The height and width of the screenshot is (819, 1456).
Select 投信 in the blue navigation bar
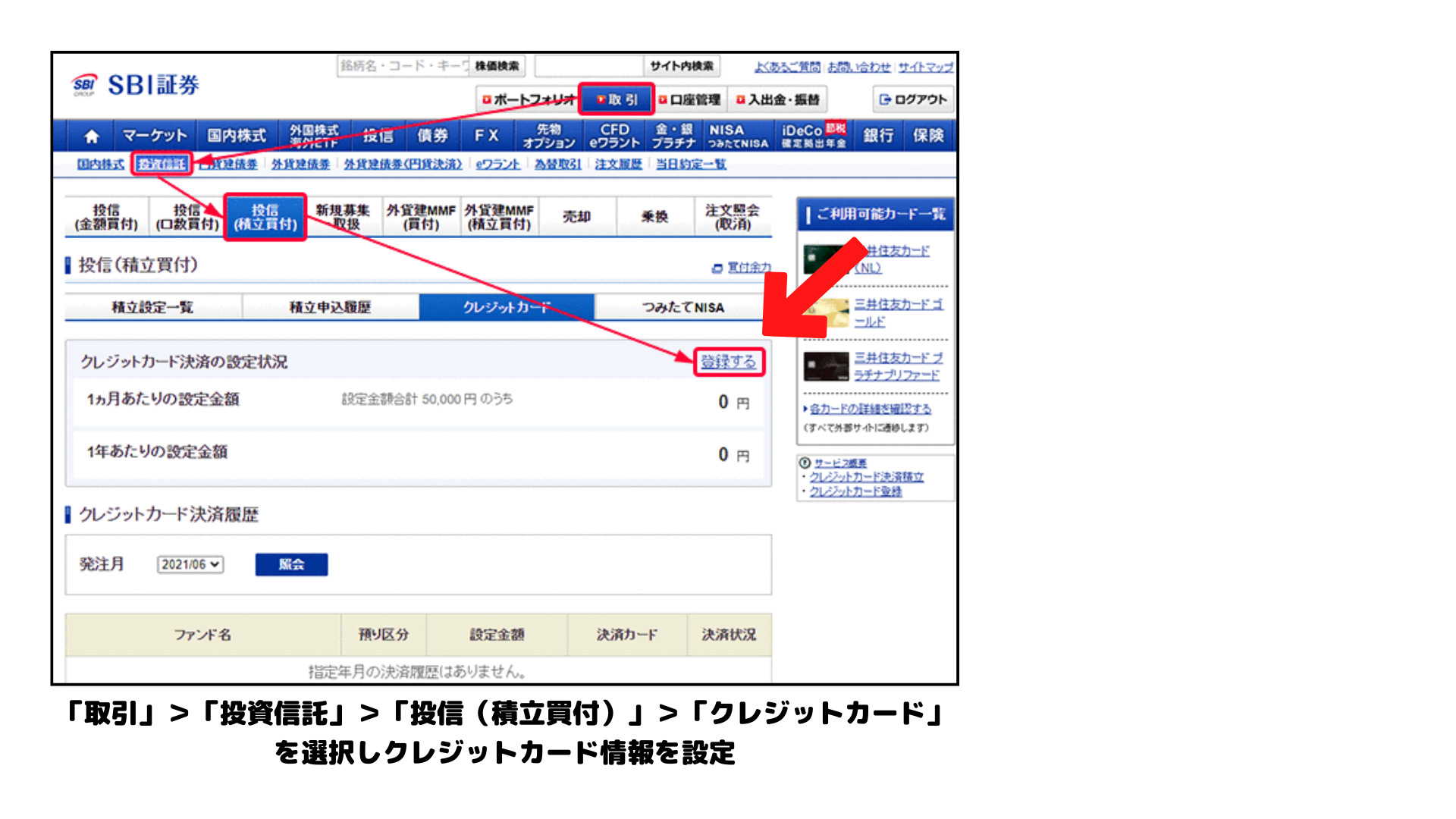click(x=378, y=136)
